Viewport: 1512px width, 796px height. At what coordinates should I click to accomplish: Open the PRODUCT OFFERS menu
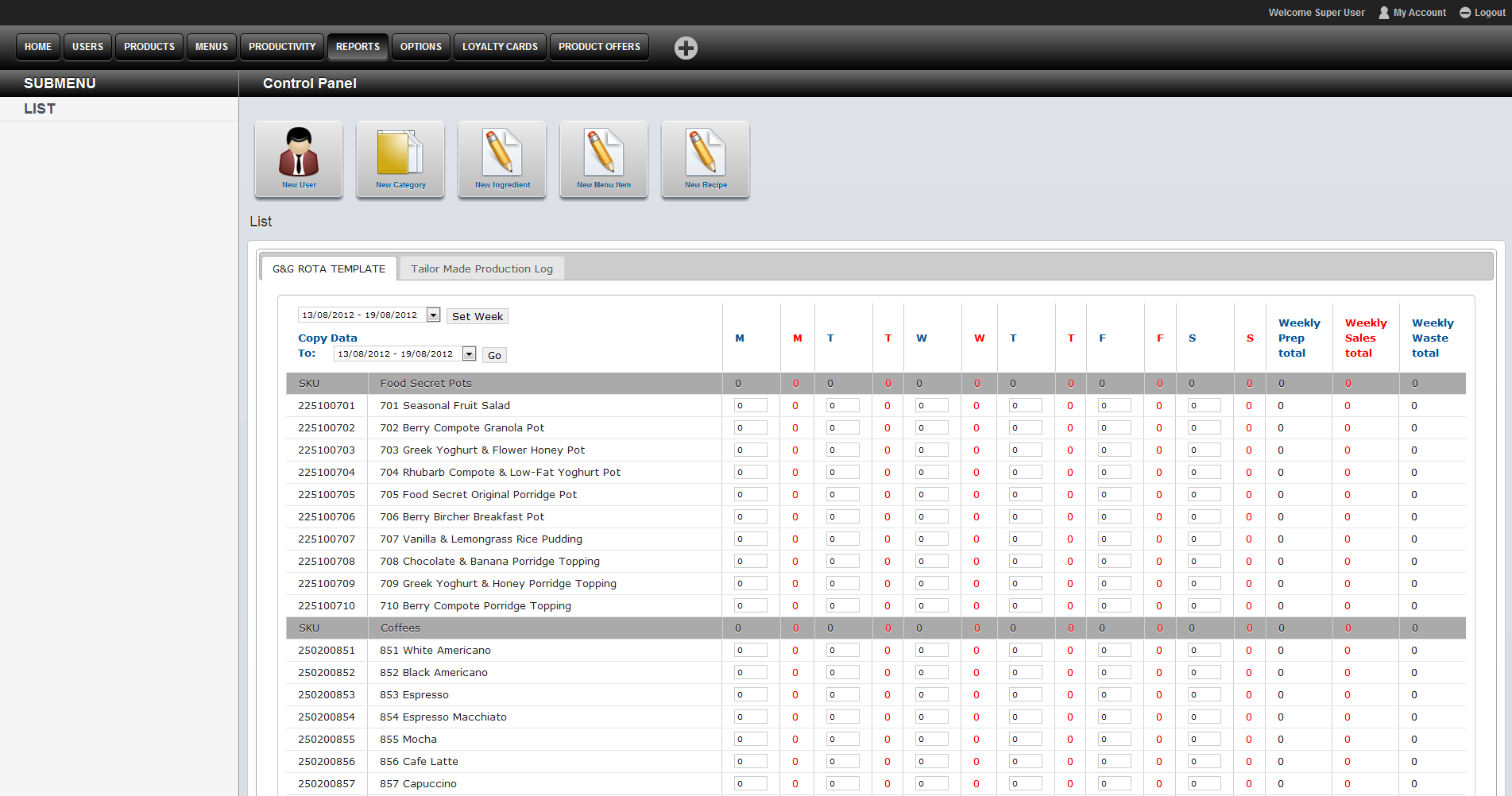point(599,47)
